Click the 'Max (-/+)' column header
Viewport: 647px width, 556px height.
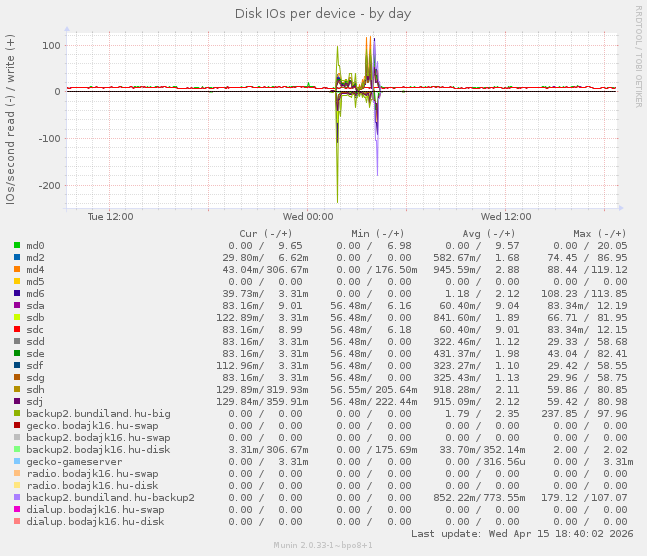point(600,234)
